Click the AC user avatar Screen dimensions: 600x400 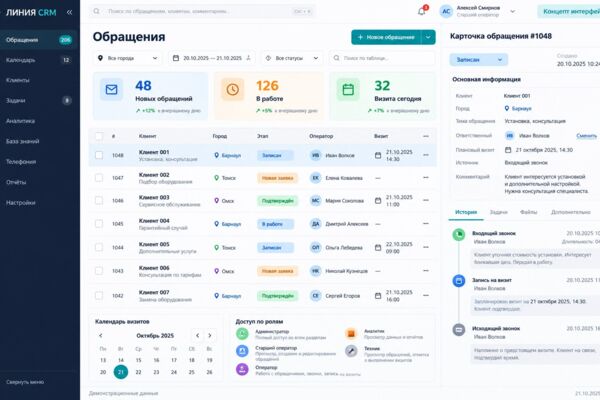[x=446, y=11]
